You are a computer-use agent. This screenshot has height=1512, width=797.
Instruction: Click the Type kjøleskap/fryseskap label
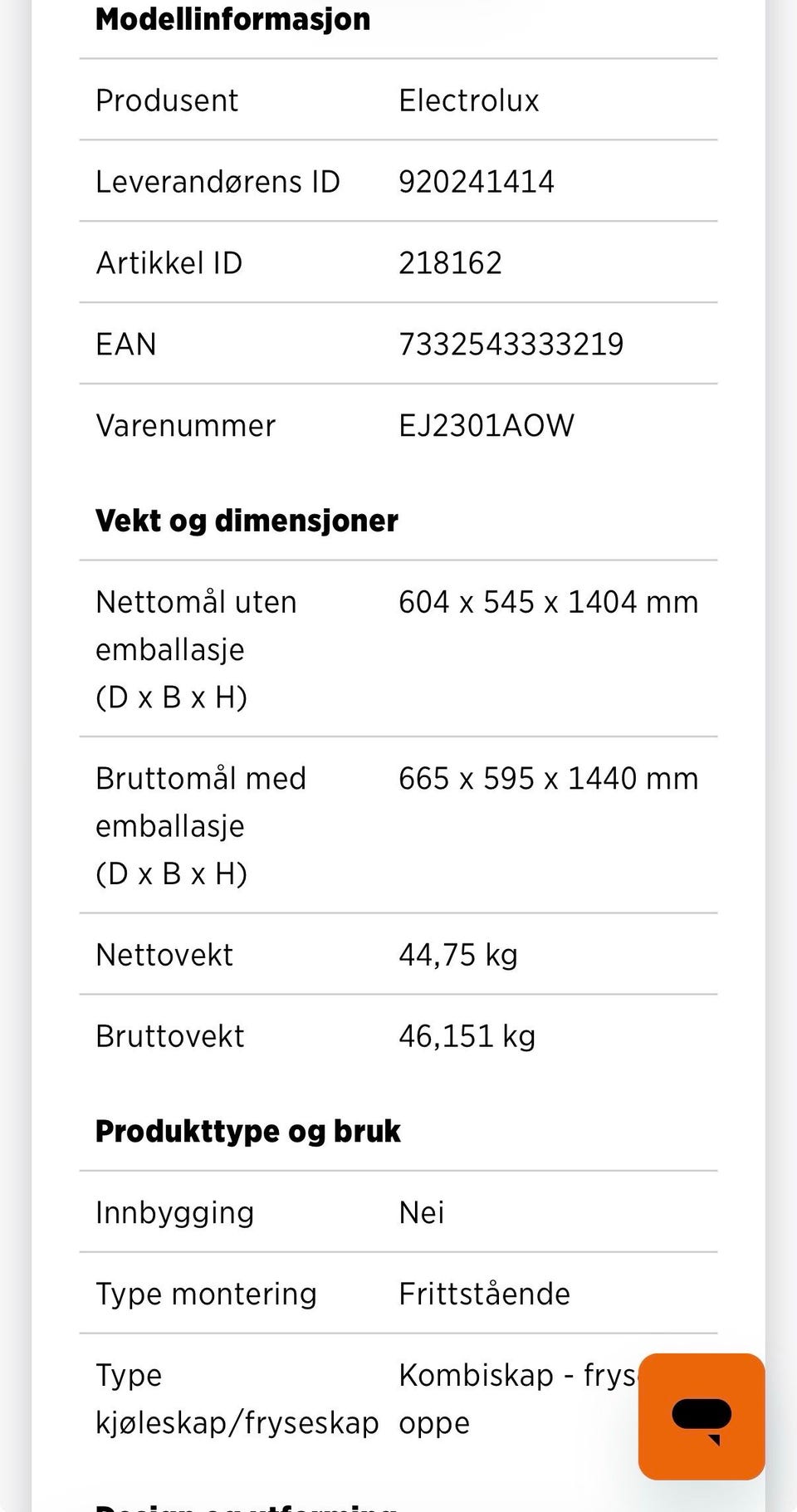pos(237,1399)
